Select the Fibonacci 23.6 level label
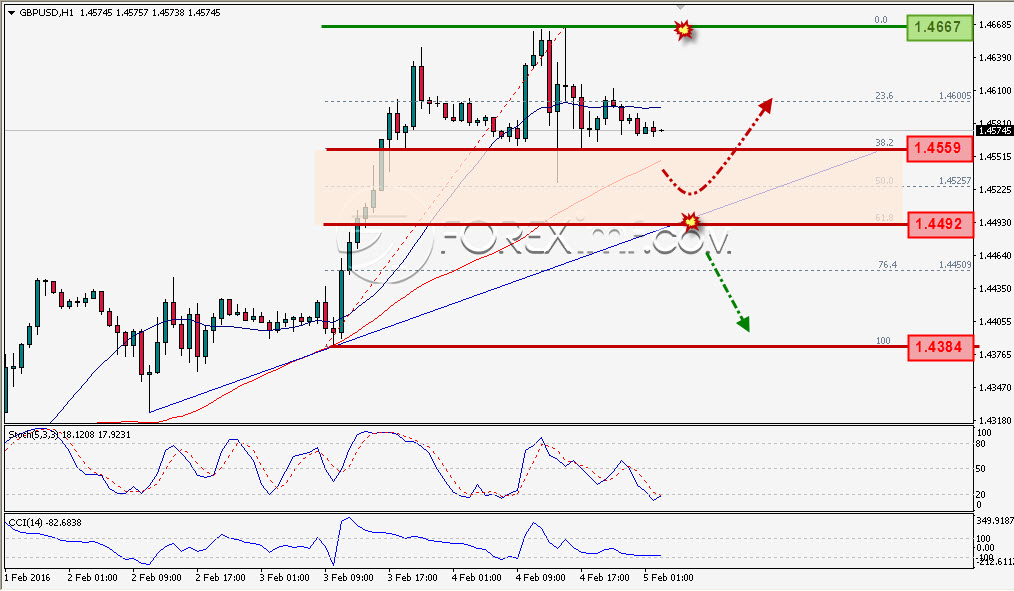This screenshot has height=591, width=1014. (x=884, y=96)
